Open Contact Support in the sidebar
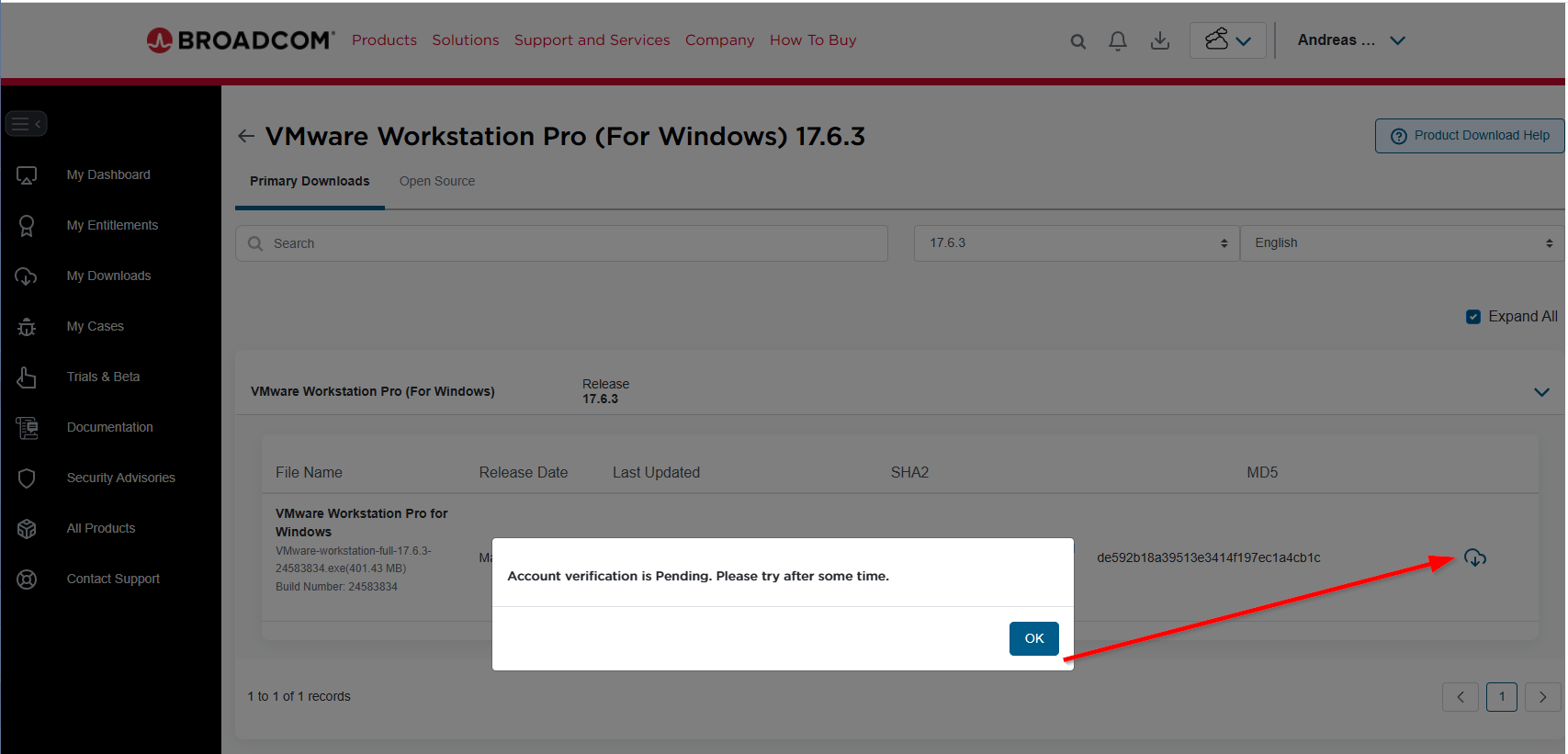Image resolution: width=1568 pixels, height=754 pixels. pos(113,580)
